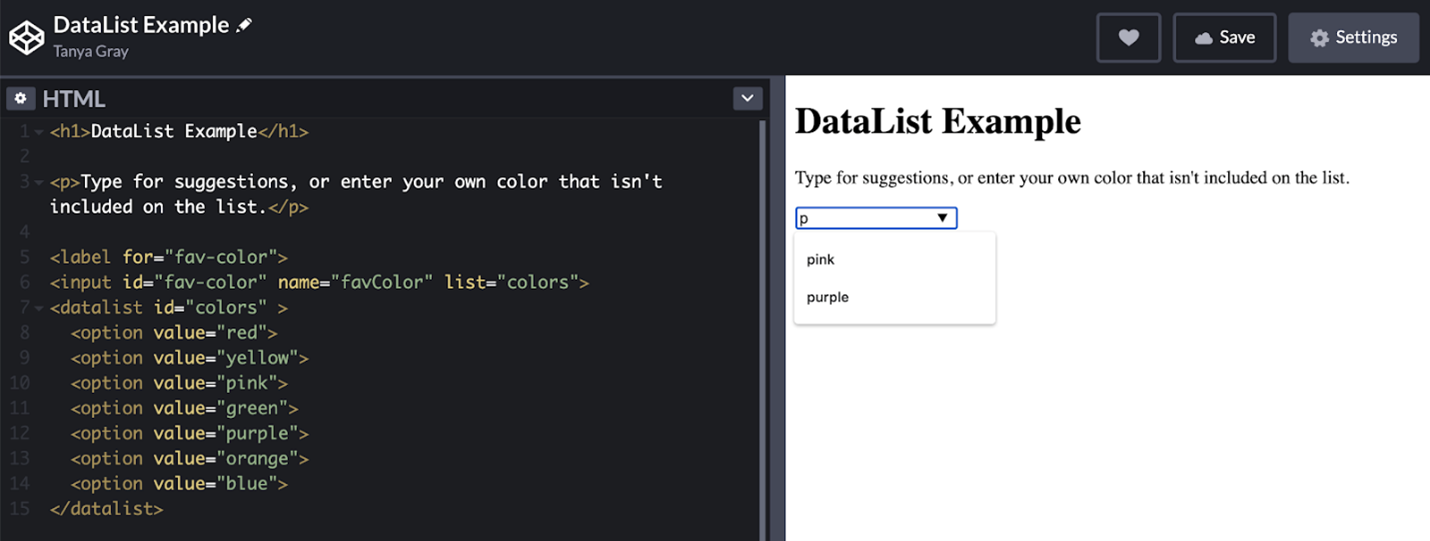Open author Tanya Gray's profile

coord(91,51)
